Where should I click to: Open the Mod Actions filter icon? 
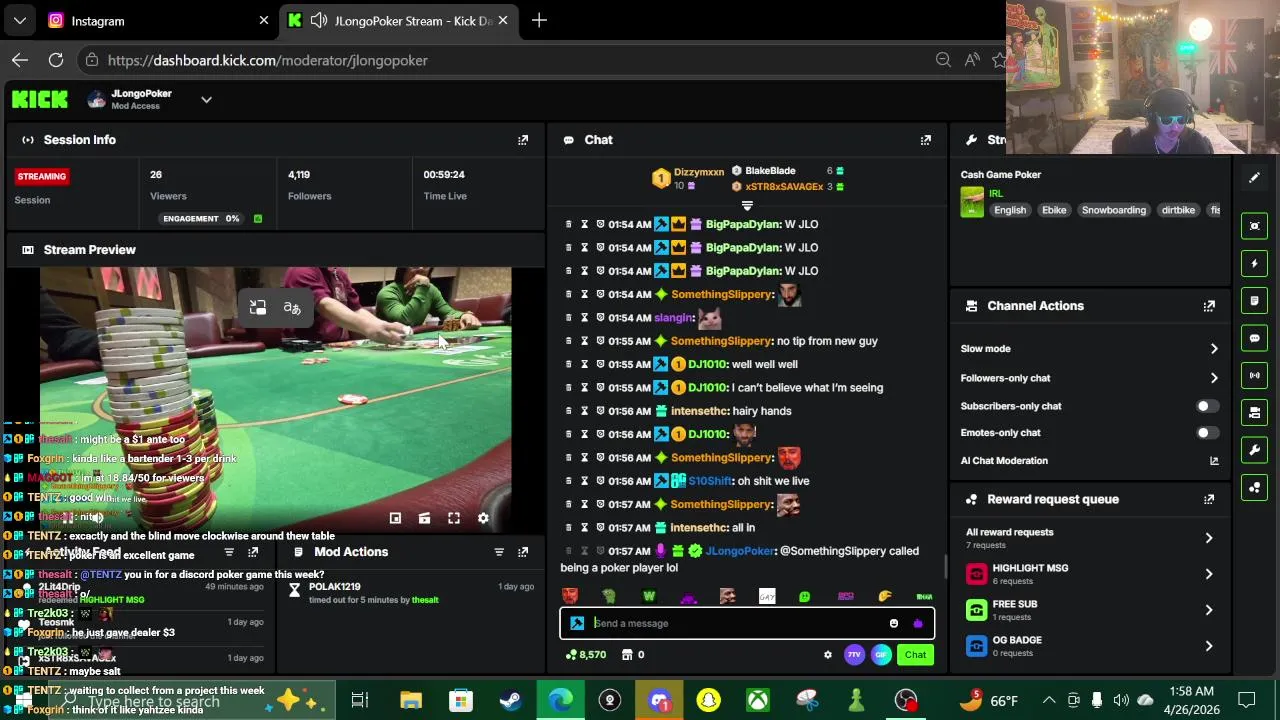pyautogui.click(x=499, y=552)
